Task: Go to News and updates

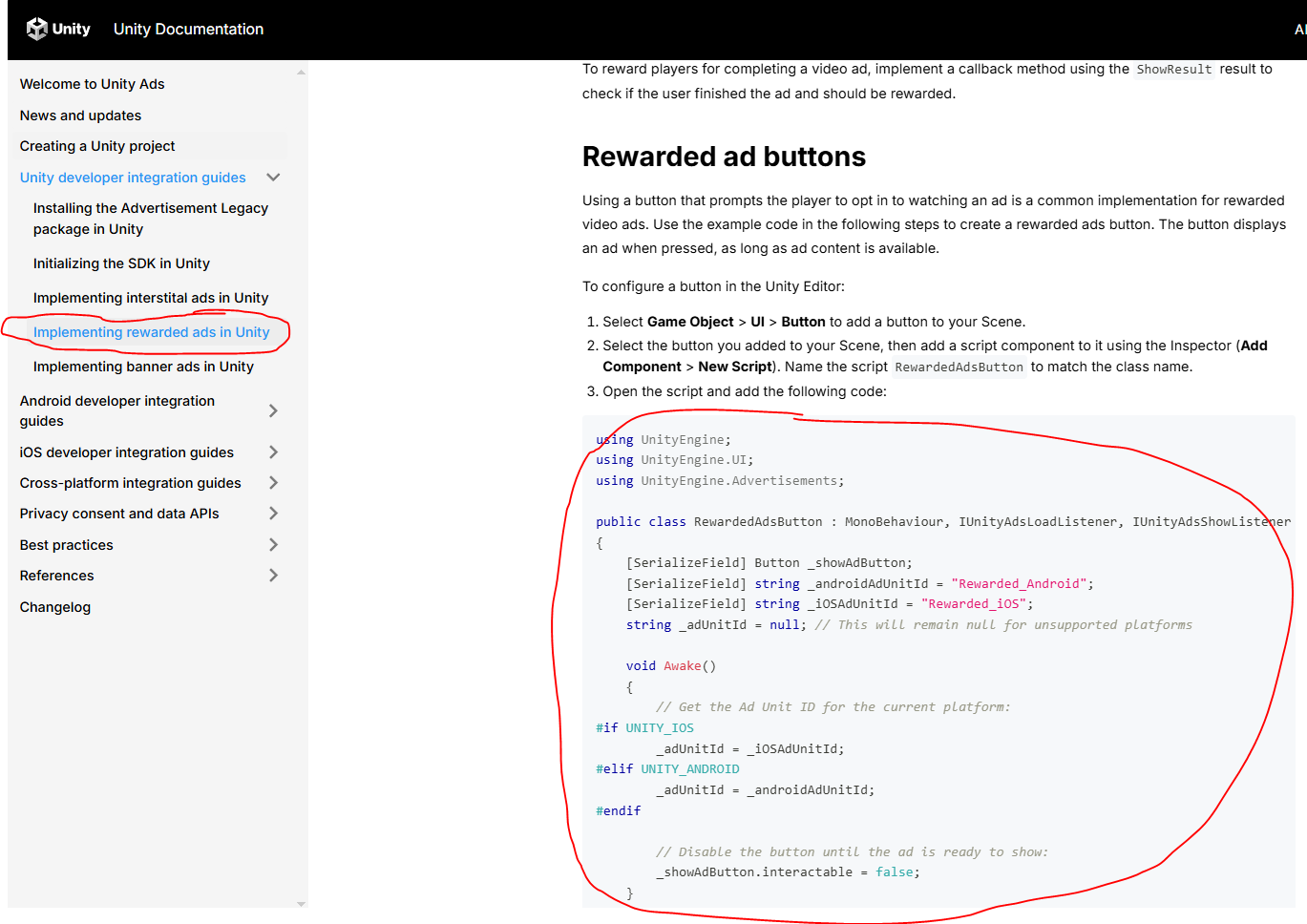Action: click(80, 115)
